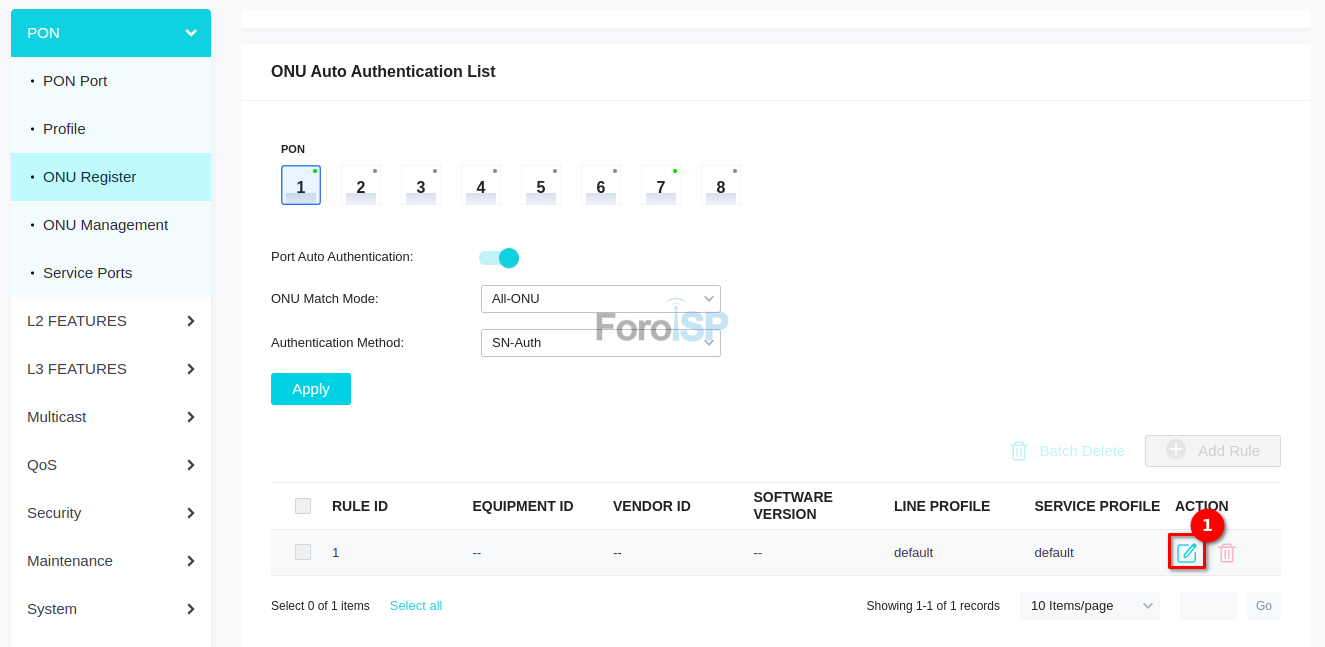The height and width of the screenshot is (647, 1325).
Task: Click the Apply button
Action: click(311, 389)
